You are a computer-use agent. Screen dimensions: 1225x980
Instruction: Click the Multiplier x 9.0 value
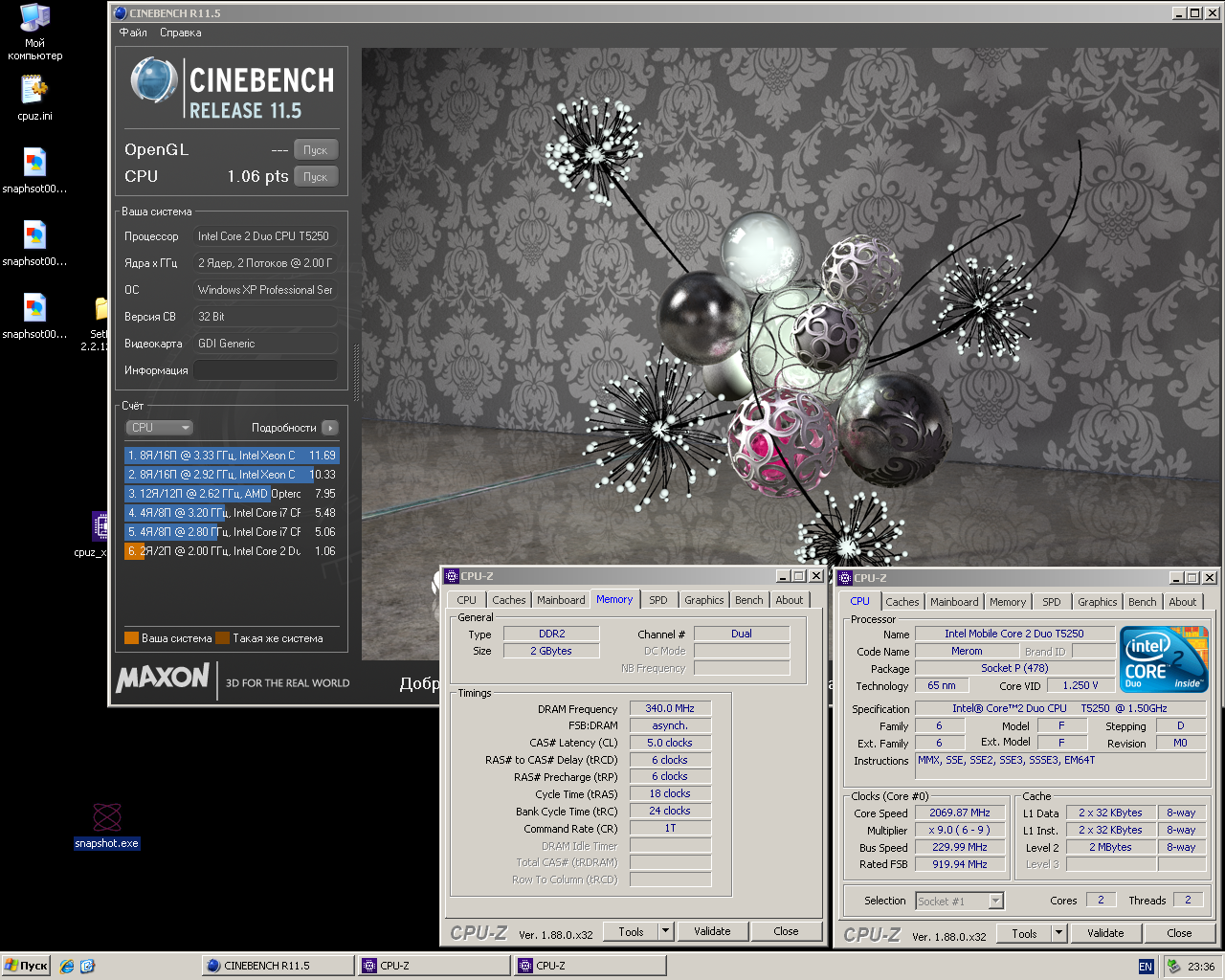coord(959,830)
